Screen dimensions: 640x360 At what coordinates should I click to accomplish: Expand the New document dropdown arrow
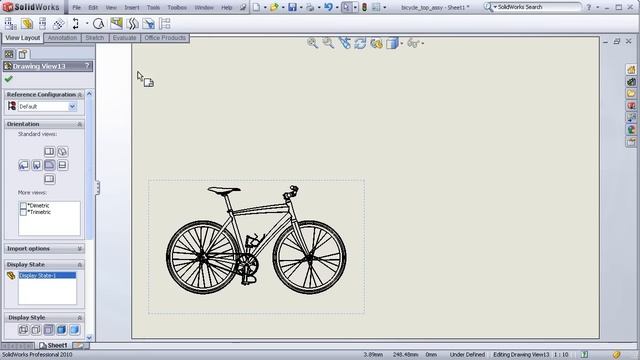tap(265, 7)
